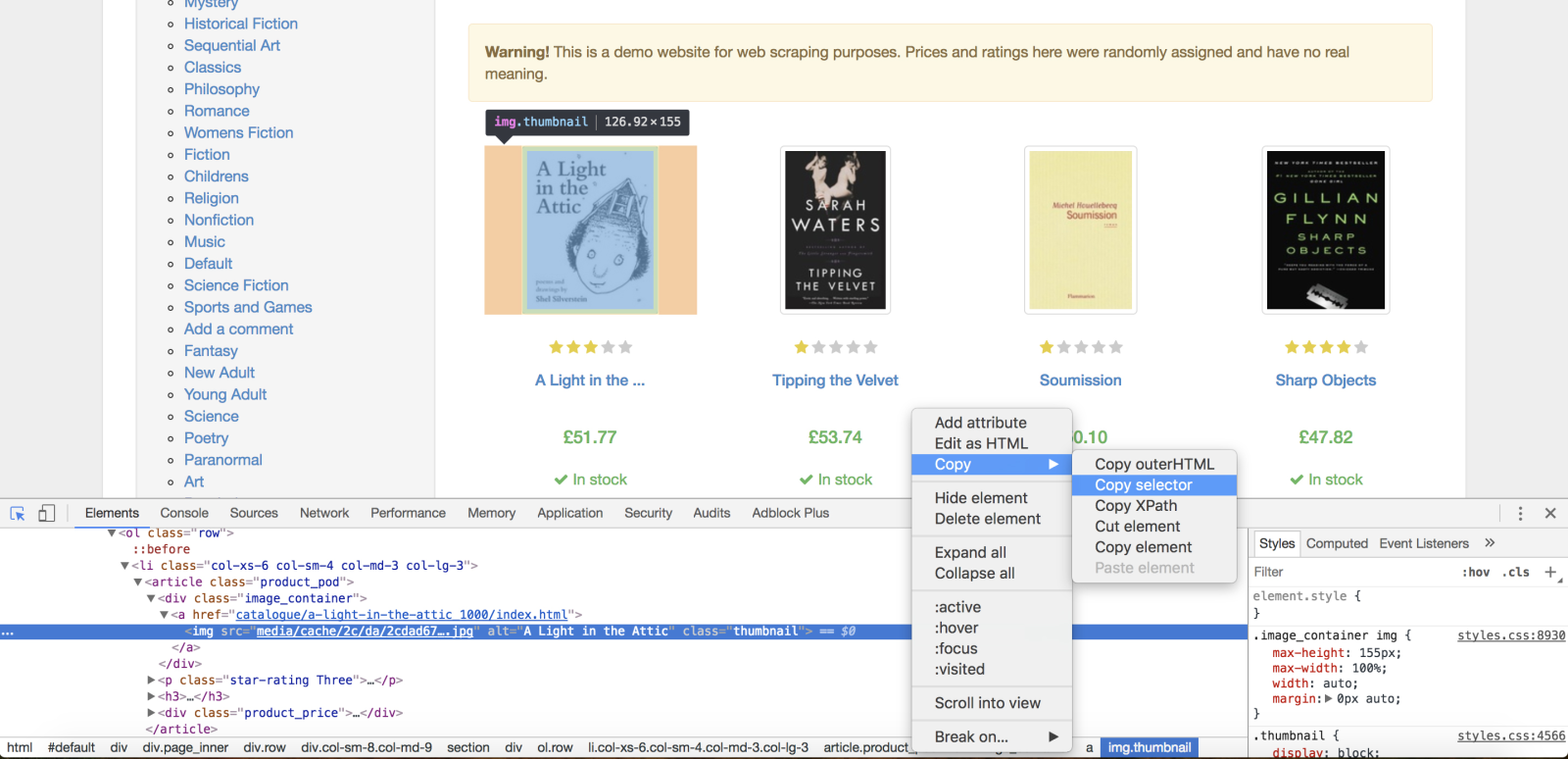Collapse the li col-xs-6 node
Image resolution: width=1568 pixels, height=759 pixels.
coord(124,566)
